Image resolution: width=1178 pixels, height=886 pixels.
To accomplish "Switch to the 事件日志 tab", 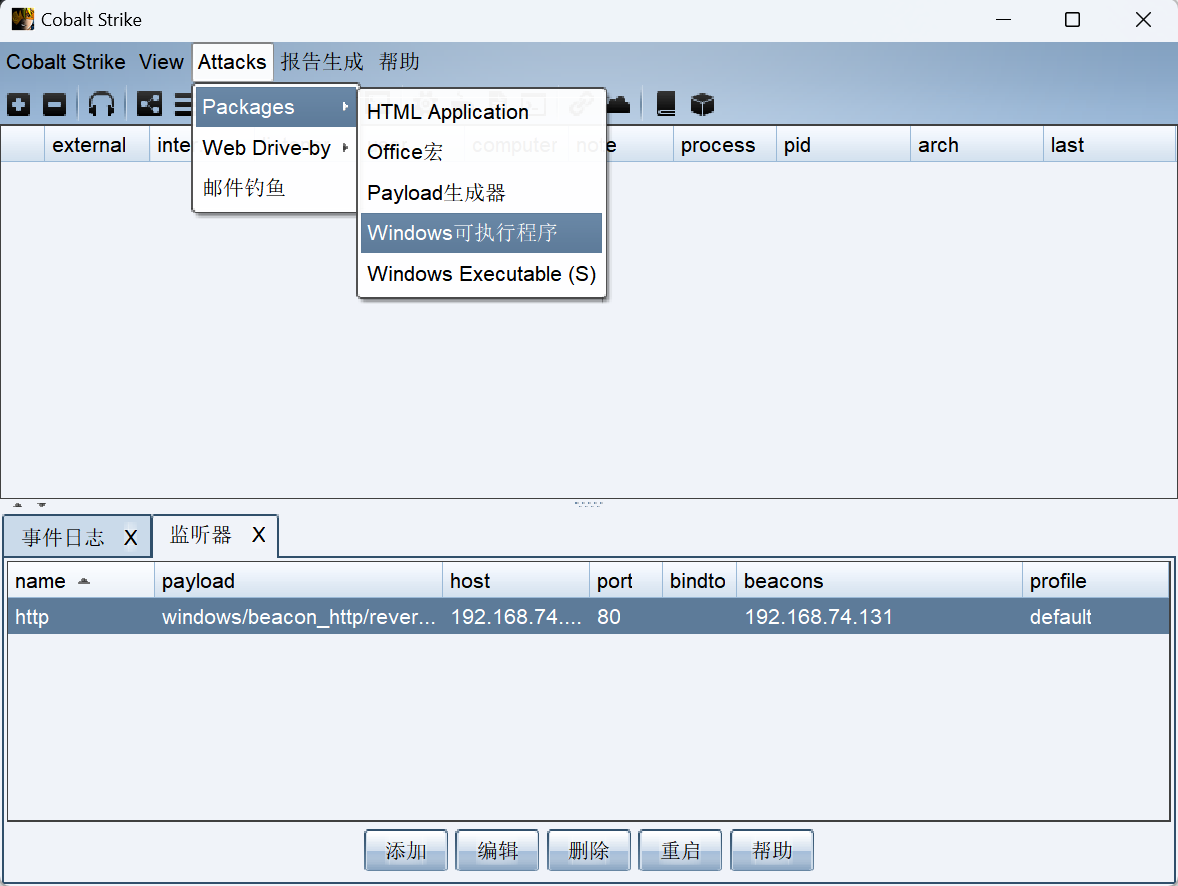I will point(64,538).
